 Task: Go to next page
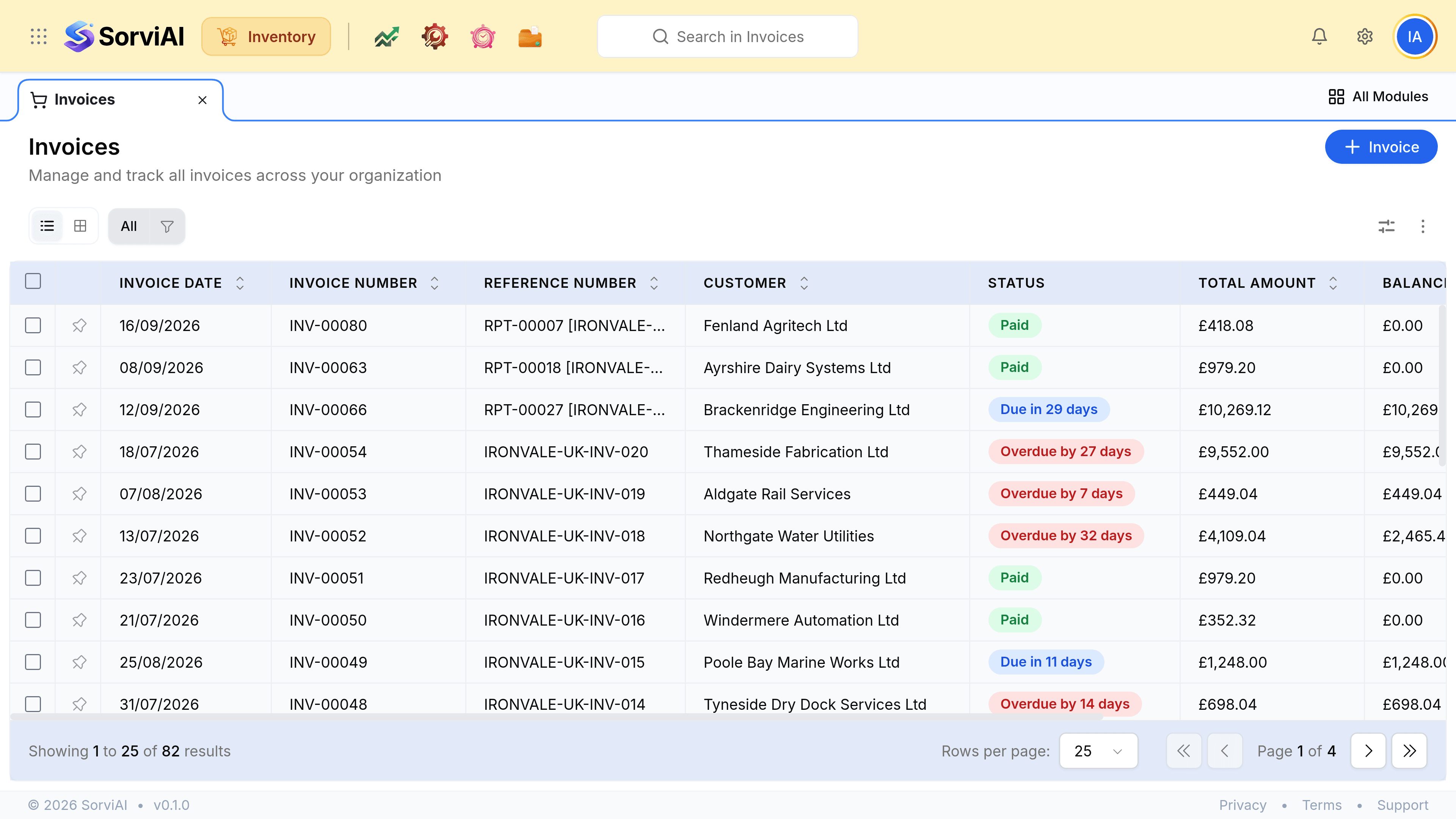tap(1368, 751)
